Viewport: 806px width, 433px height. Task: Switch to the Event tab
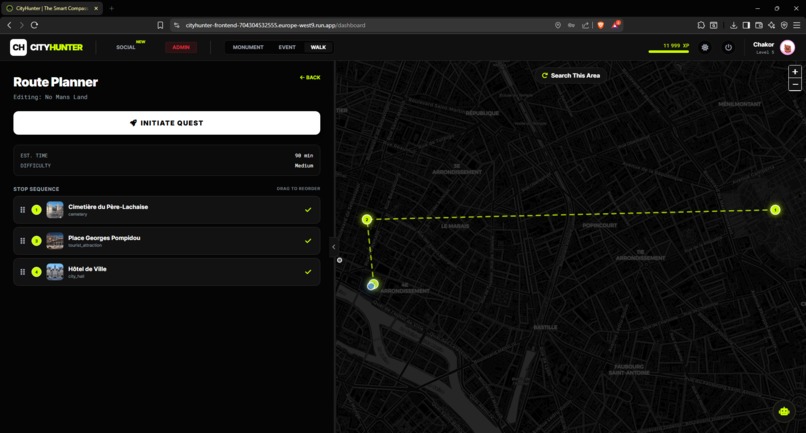287,47
